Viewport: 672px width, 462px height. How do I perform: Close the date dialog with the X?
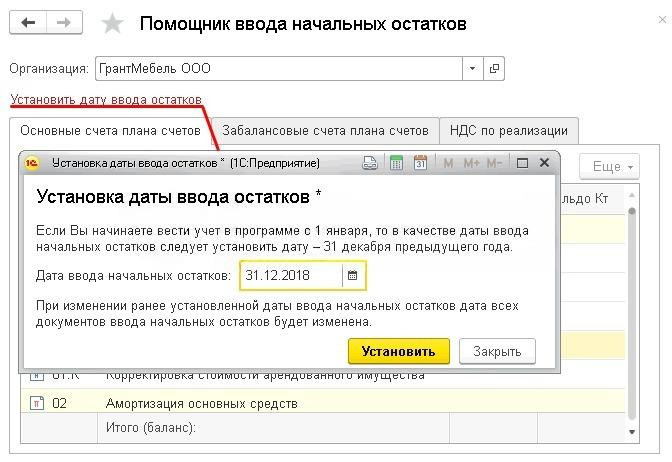544,163
